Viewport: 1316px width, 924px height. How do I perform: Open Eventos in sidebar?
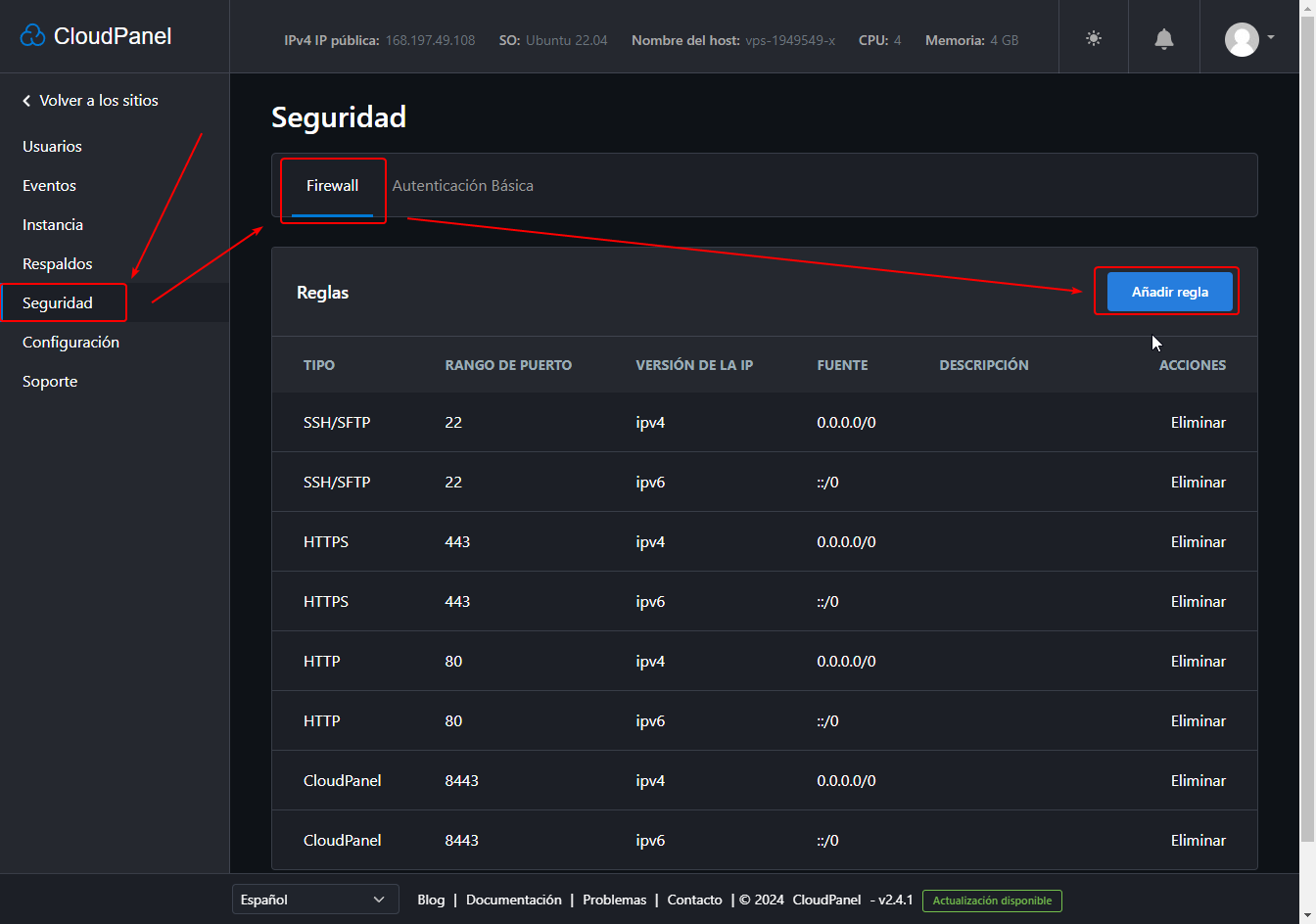click(50, 186)
